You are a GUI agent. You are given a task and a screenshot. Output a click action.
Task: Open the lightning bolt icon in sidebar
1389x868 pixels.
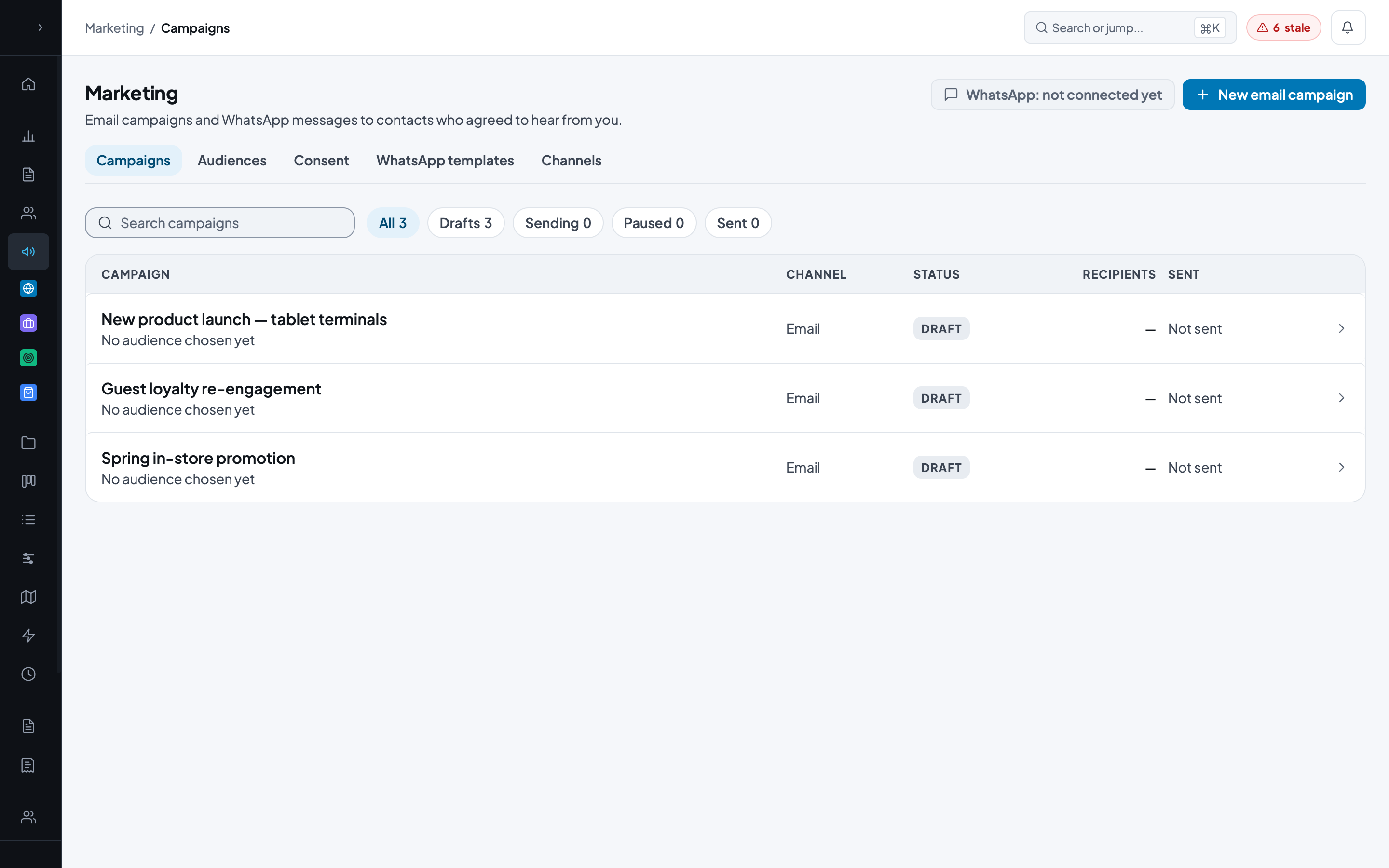(x=28, y=636)
